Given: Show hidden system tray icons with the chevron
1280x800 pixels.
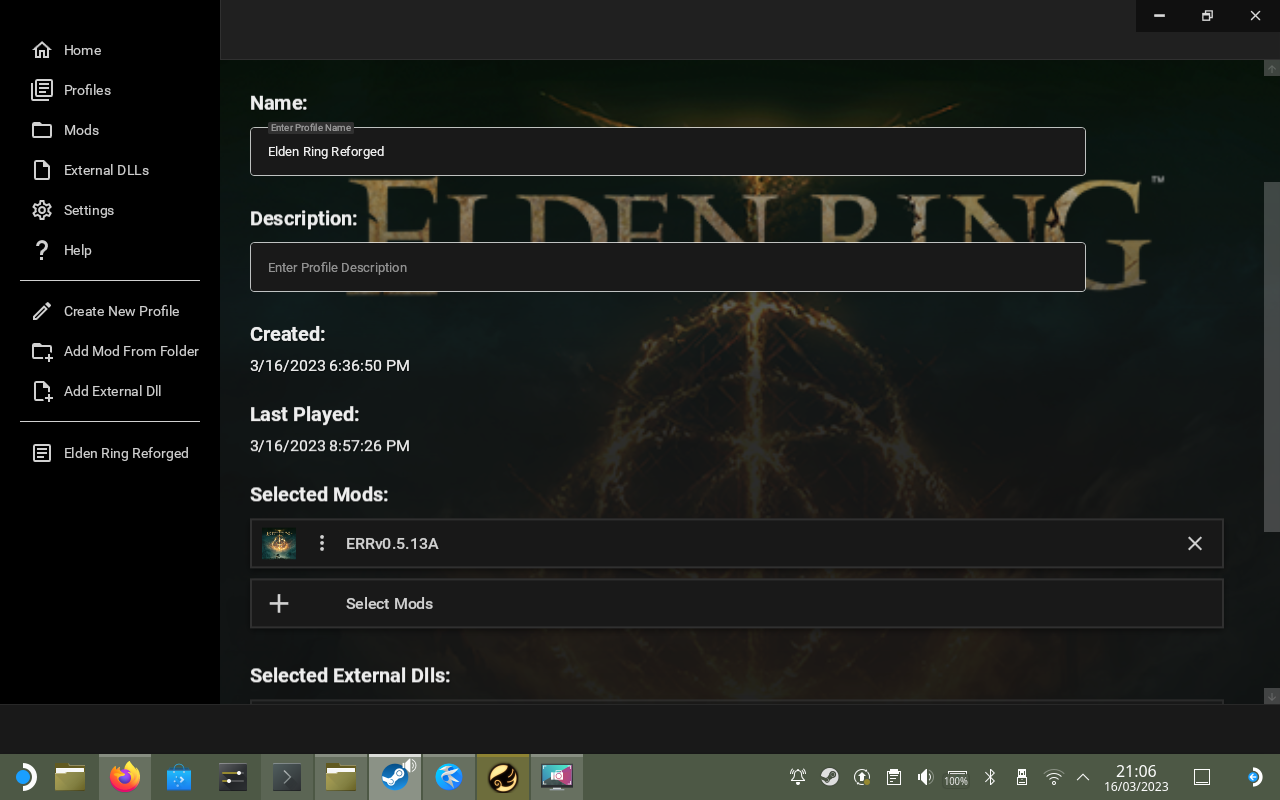Looking at the screenshot, I should click(x=1083, y=777).
